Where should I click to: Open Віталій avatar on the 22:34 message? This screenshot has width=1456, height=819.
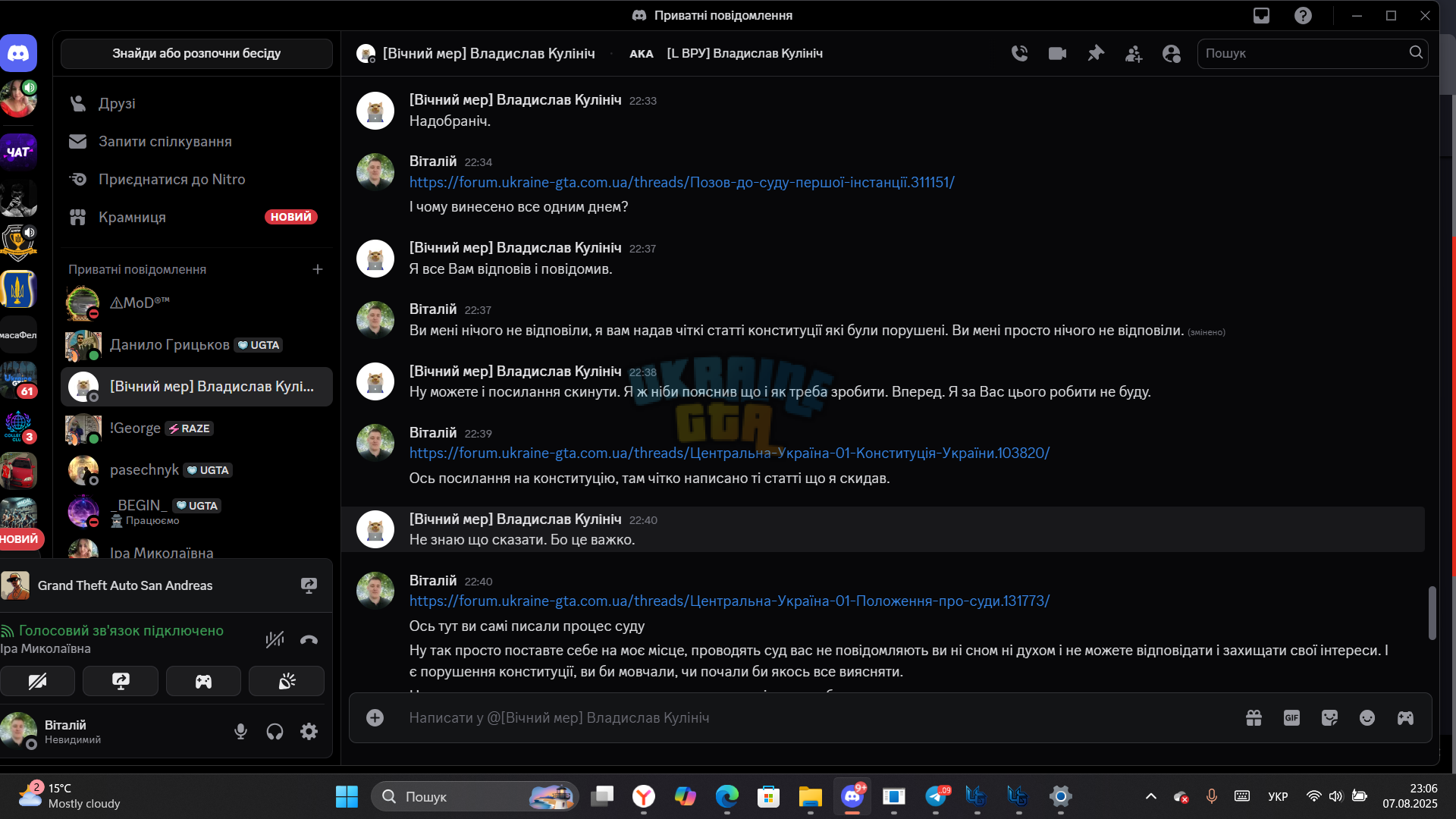pos(375,172)
